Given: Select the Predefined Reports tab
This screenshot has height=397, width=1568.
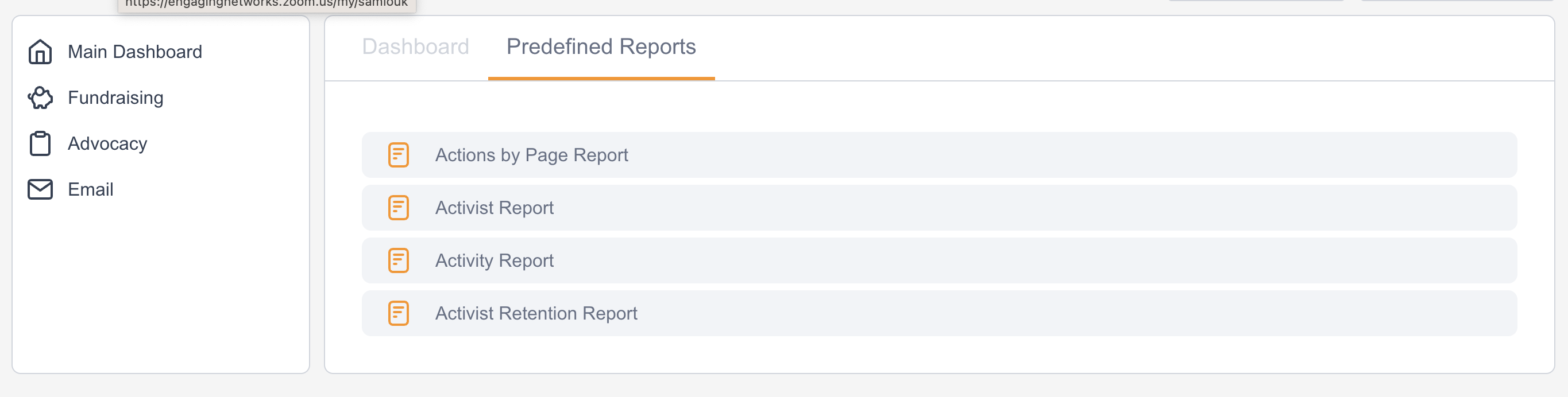Looking at the screenshot, I should 601,47.
